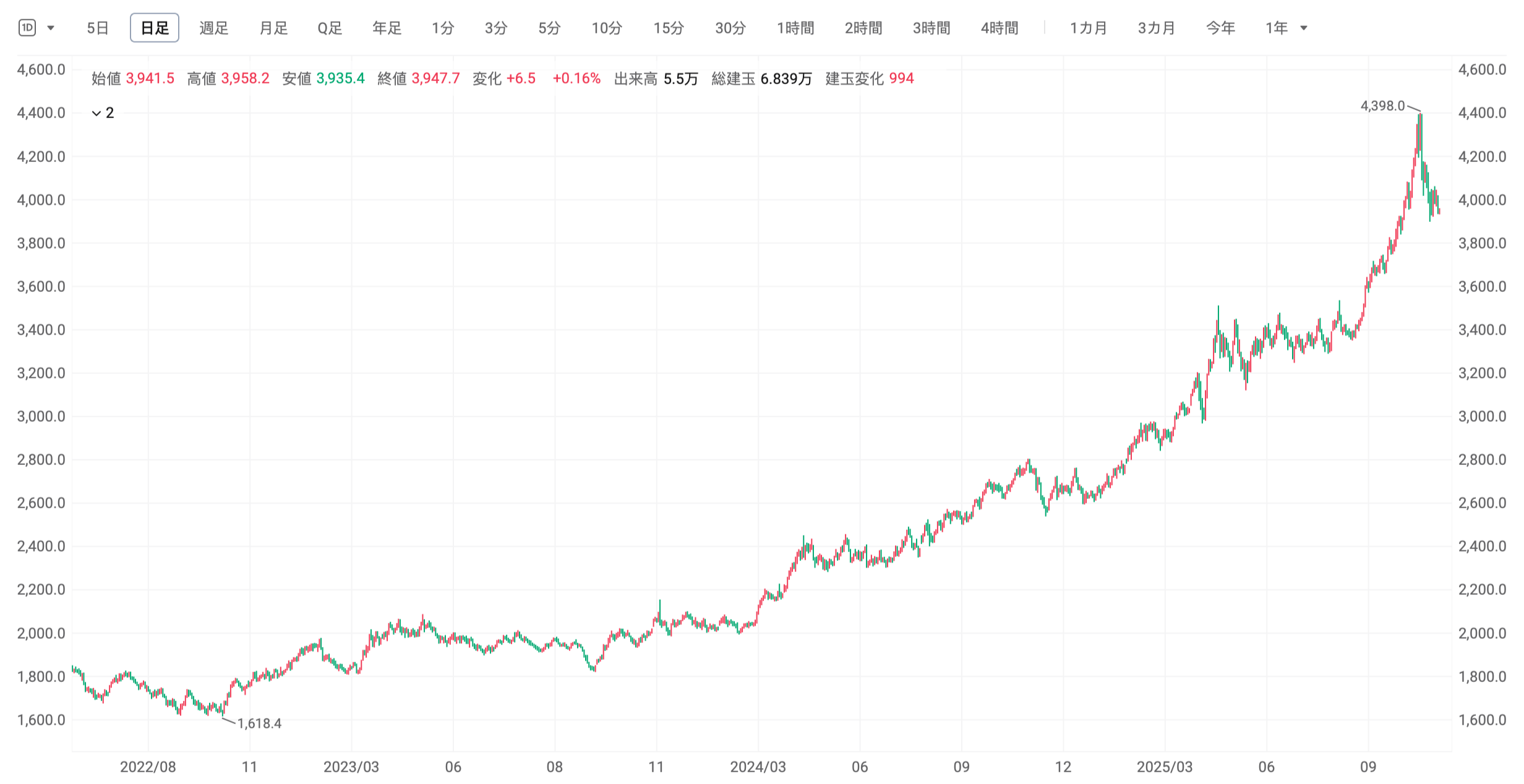
Task: Click the 4,398.0 high price marker
Action: coord(1383,106)
